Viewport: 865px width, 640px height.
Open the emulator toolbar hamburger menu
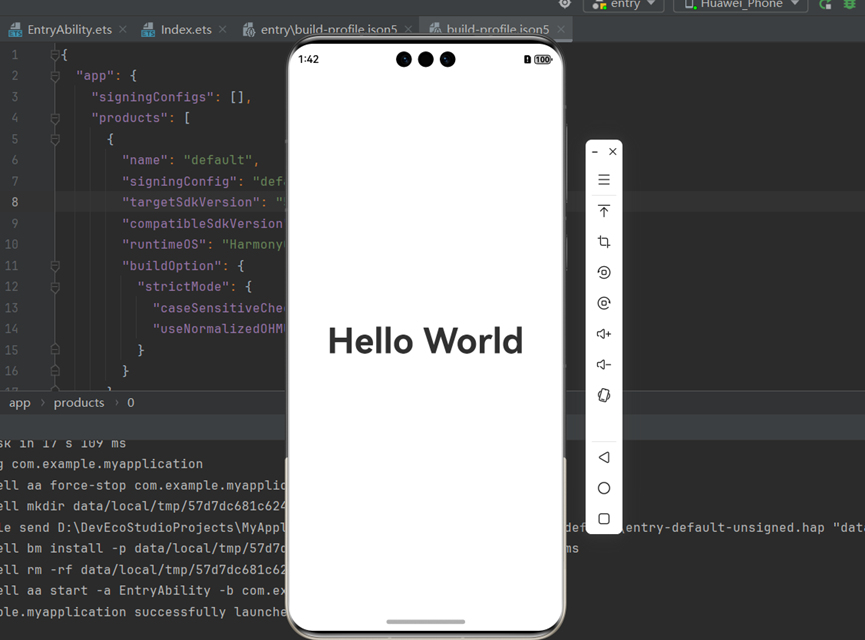click(604, 180)
